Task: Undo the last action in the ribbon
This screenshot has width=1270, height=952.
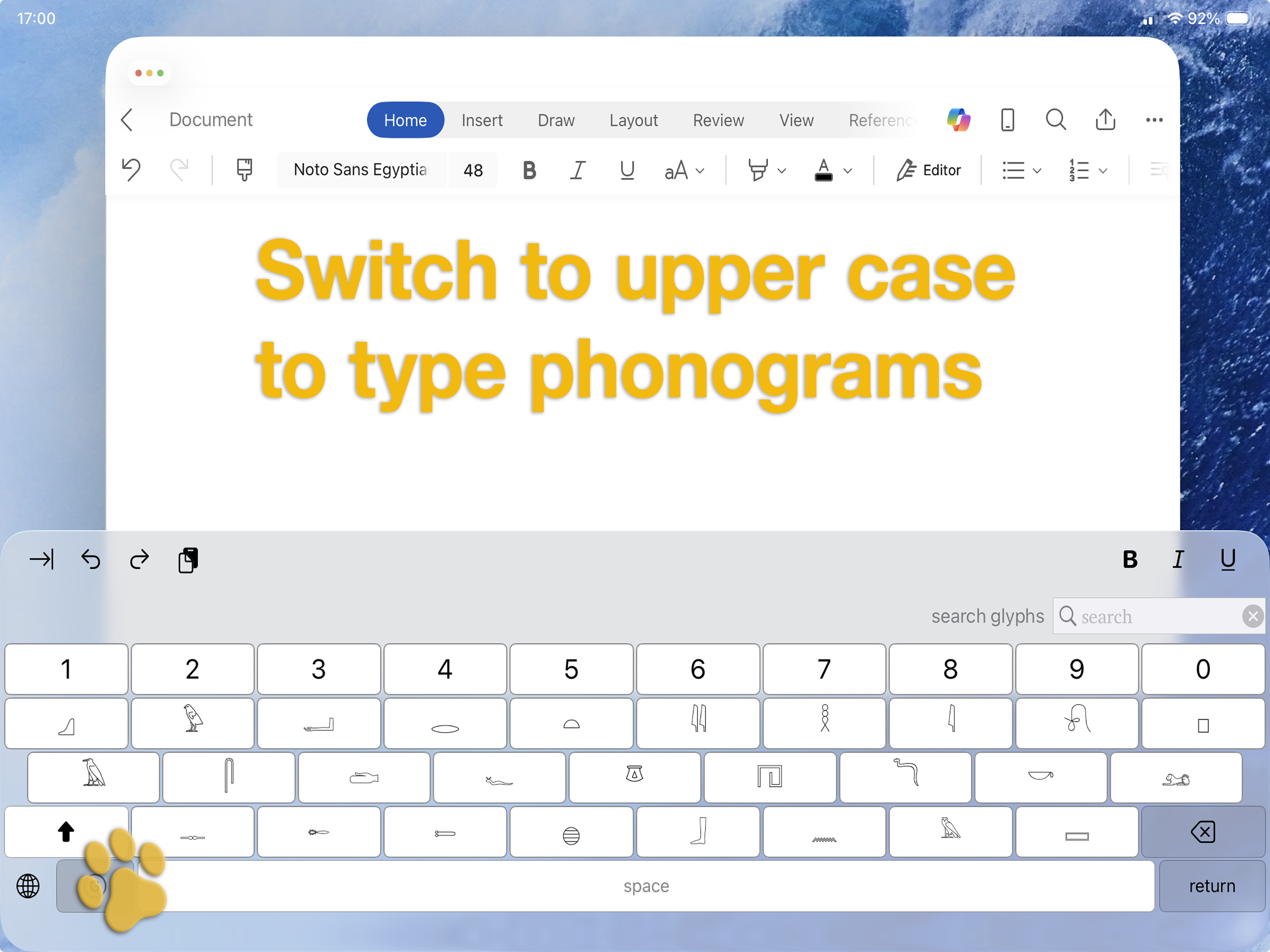Action: (132, 170)
